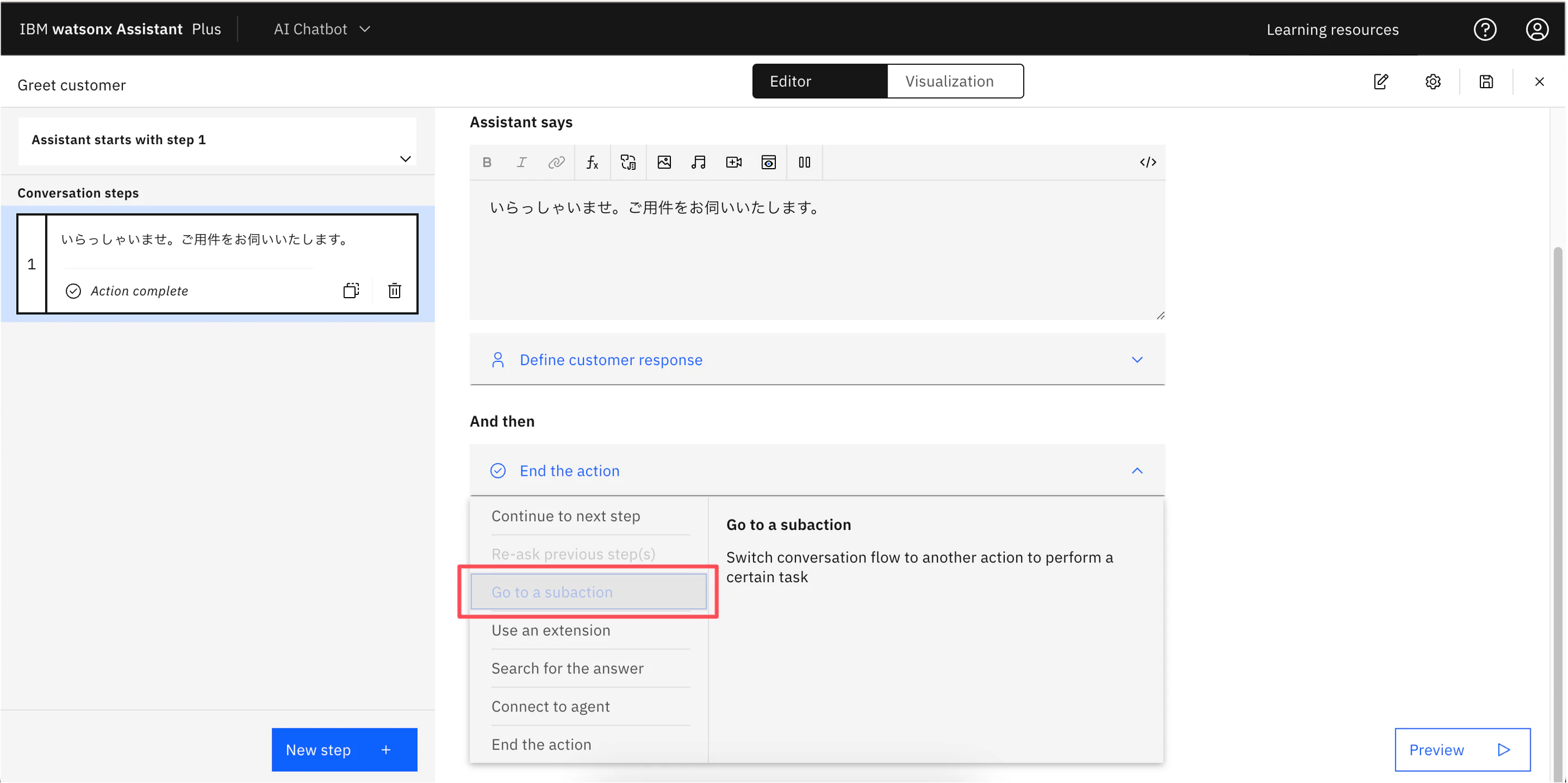Collapse the End the action dropdown
The width and height of the screenshot is (1568, 783).
[1137, 471]
